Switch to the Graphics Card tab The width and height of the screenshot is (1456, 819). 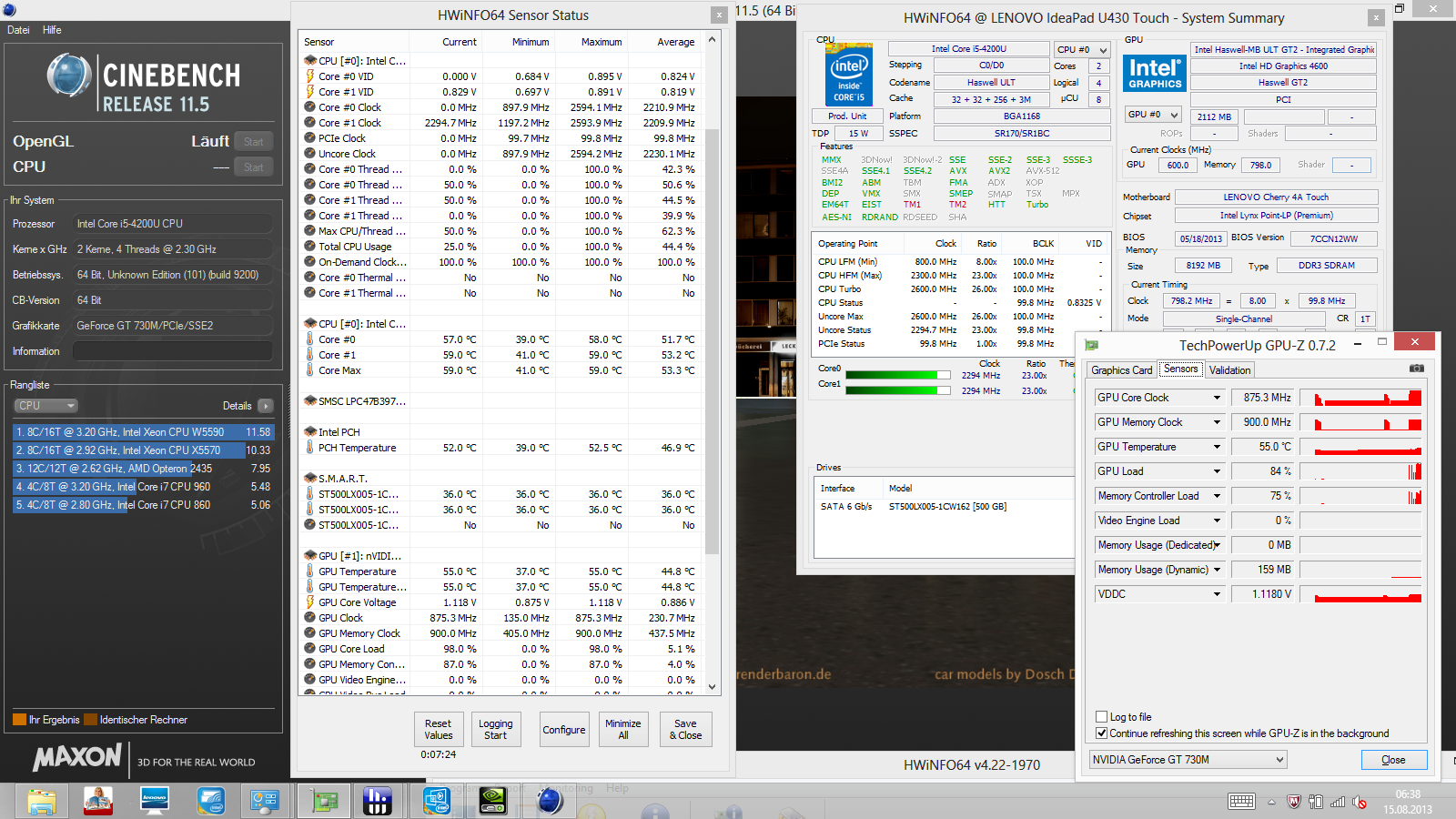(1122, 370)
